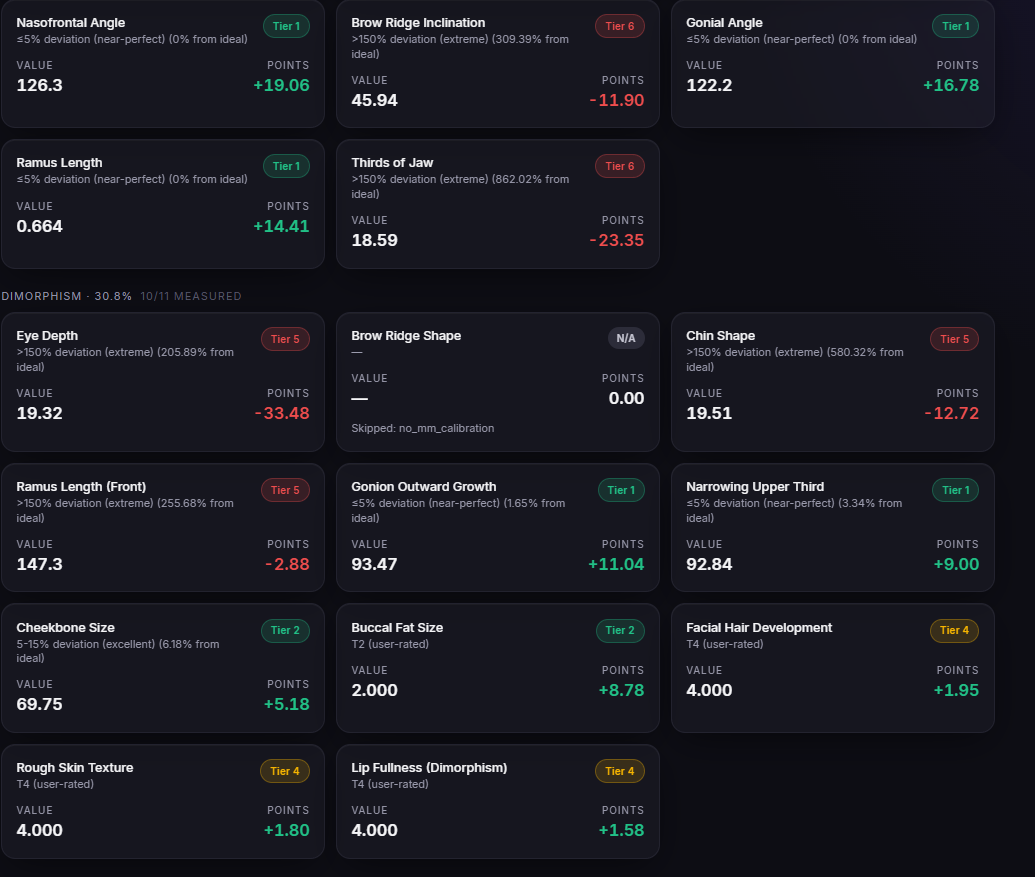This screenshot has width=1035, height=877.
Task: Open the Buccal Fat Size card
Action: pyautogui.click(x=498, y=668)
